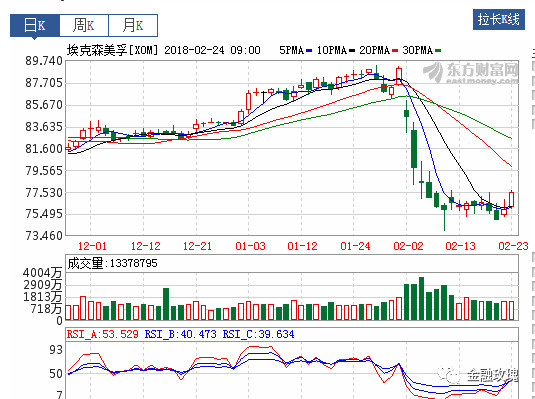Click the 30PMA green legend swatch
This screenshot has width=535, height=399.
click(438, 51)
